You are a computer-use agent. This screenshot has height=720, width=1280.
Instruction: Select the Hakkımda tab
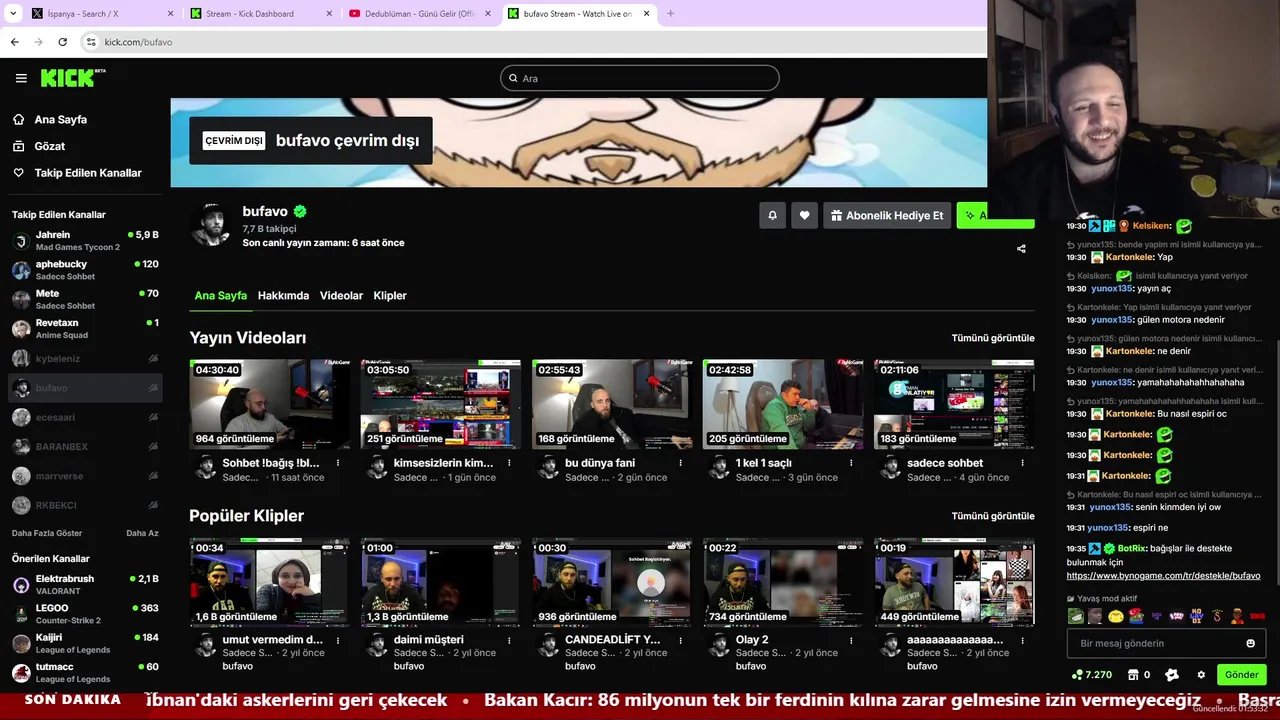tap(283, 296)
